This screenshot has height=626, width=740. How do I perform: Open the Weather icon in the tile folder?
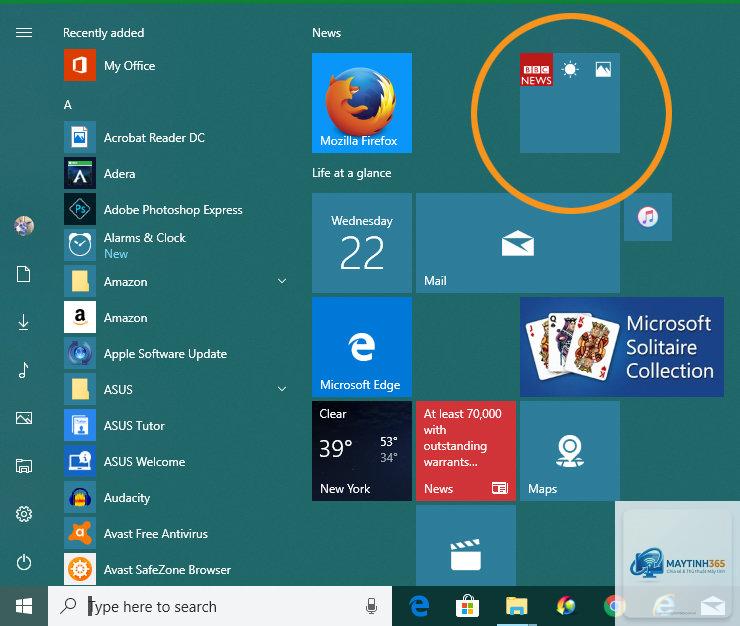(570, 69)
